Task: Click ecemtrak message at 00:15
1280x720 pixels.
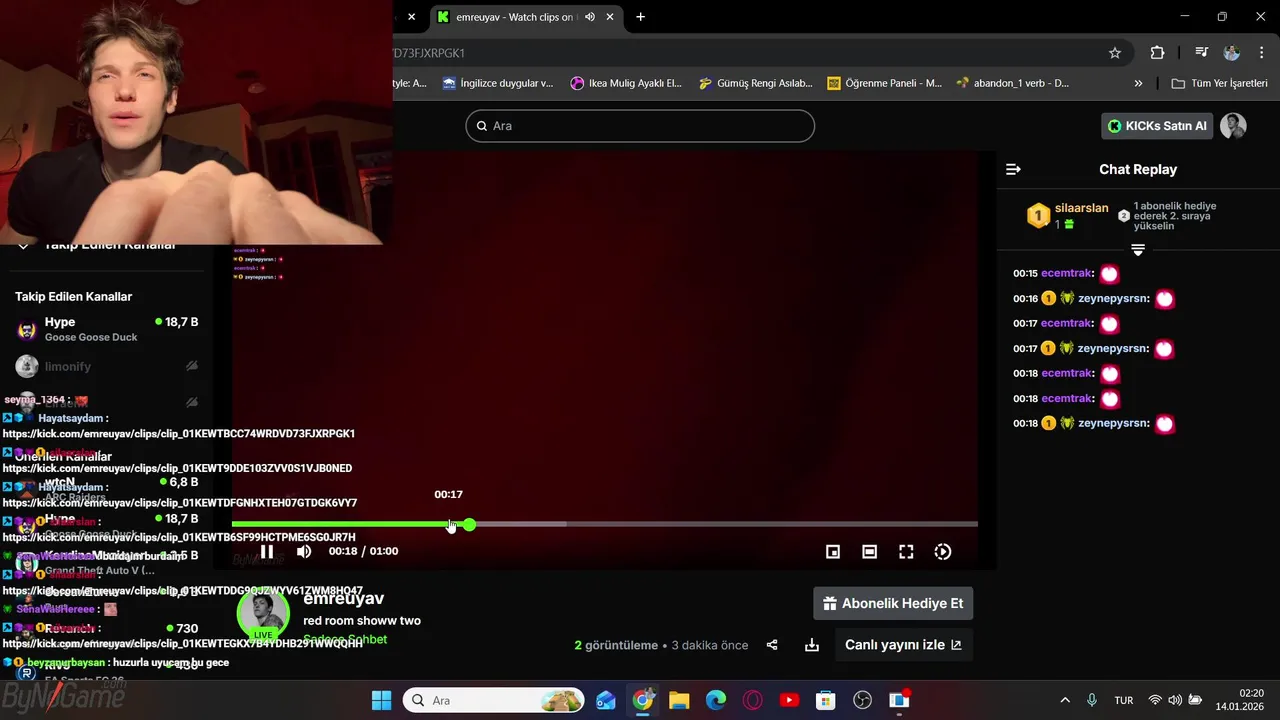Action: point(1066,274)
